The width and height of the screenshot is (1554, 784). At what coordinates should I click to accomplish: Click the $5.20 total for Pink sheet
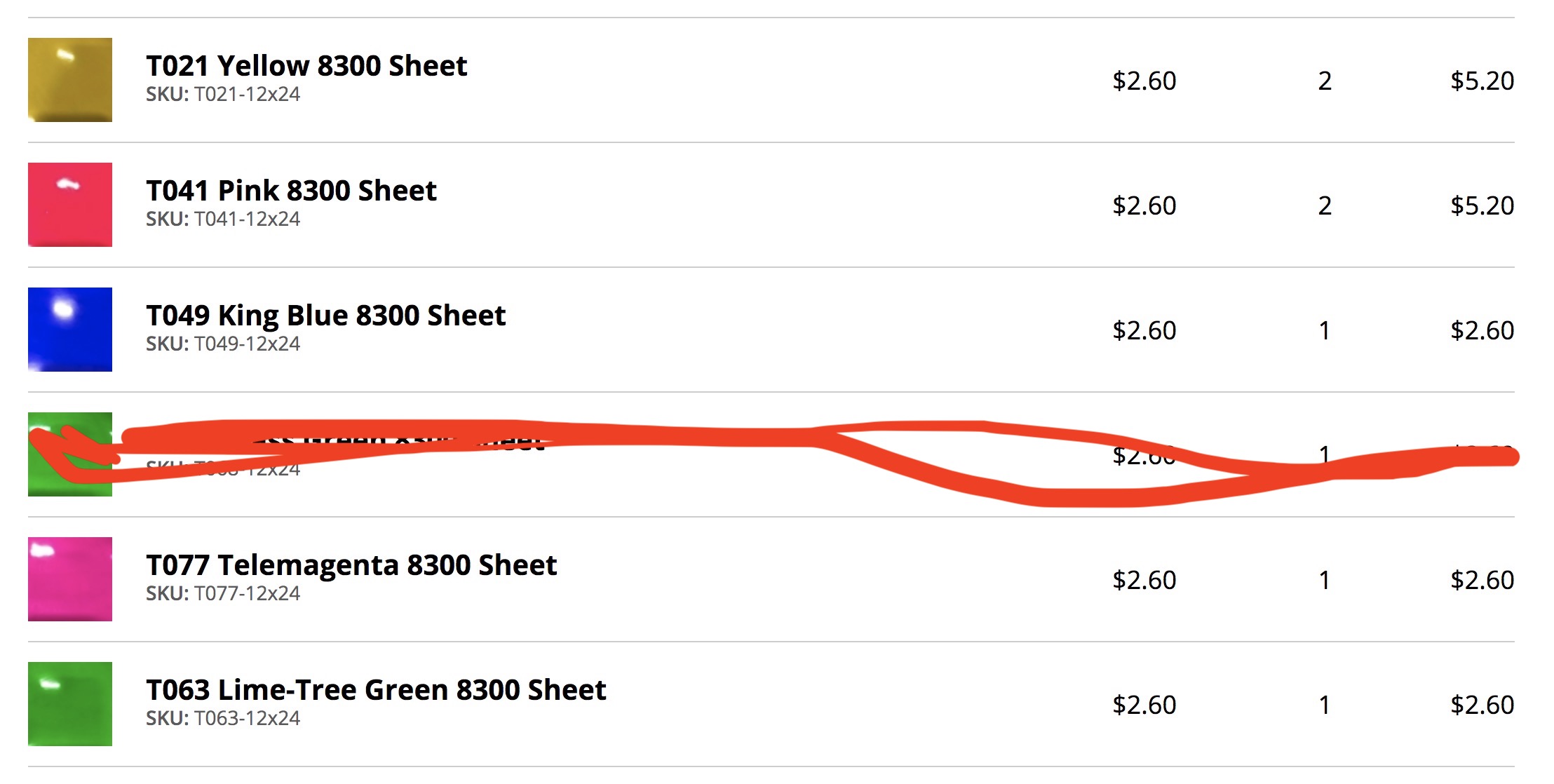[1482, 205]
